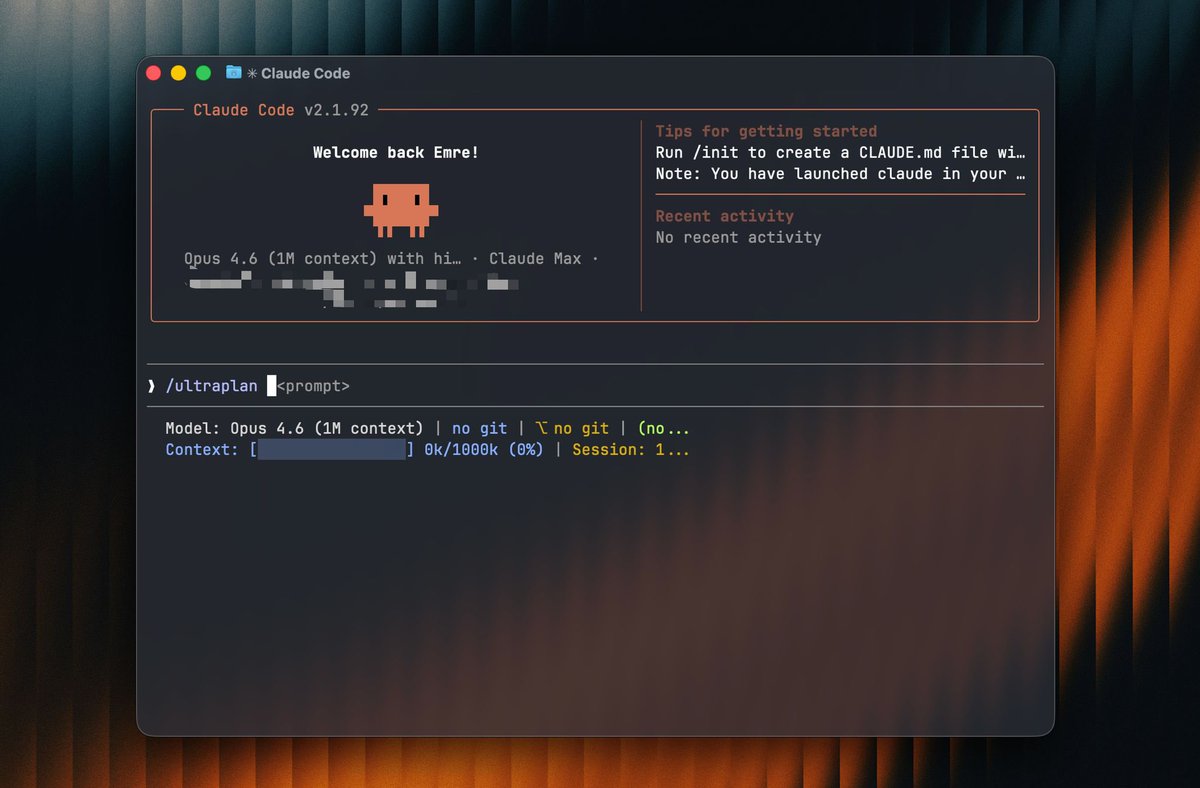Click the '0k/1000k (0%)' usage value

click(x=484, y=450)
